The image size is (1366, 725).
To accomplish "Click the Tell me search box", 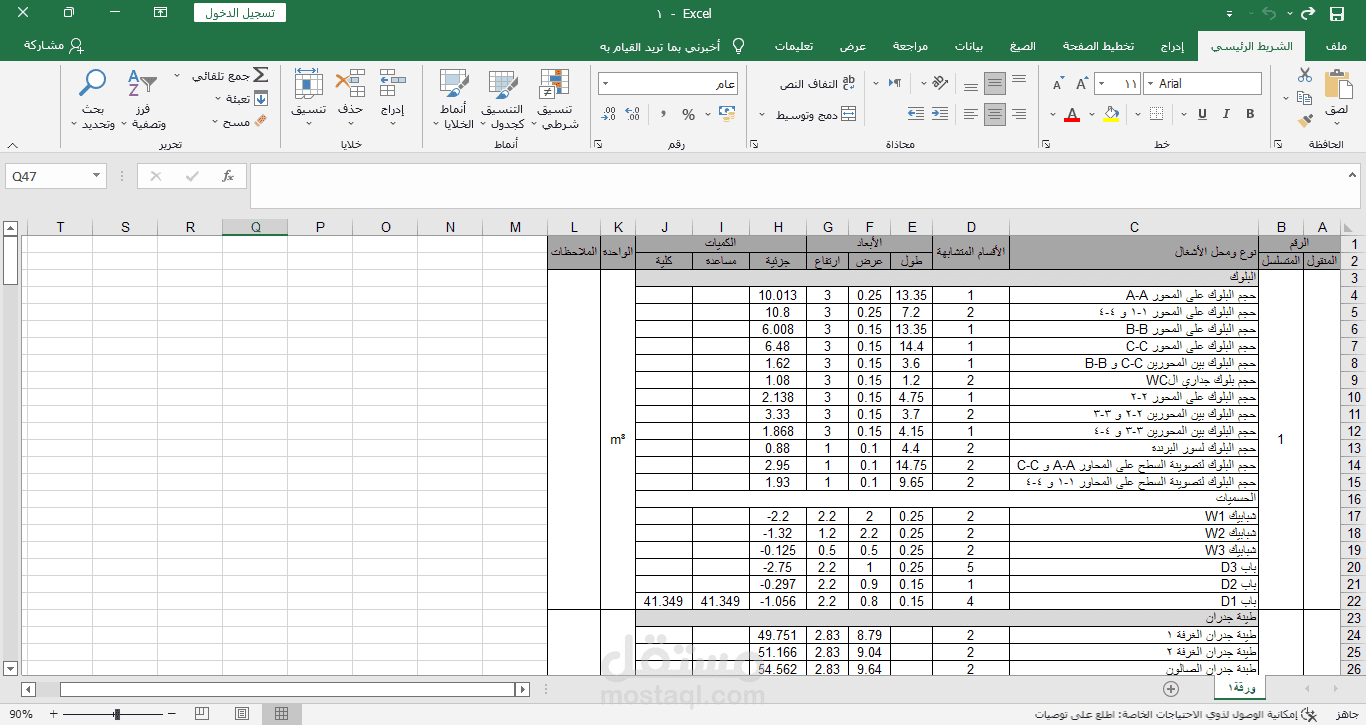I will click(672, 46).
